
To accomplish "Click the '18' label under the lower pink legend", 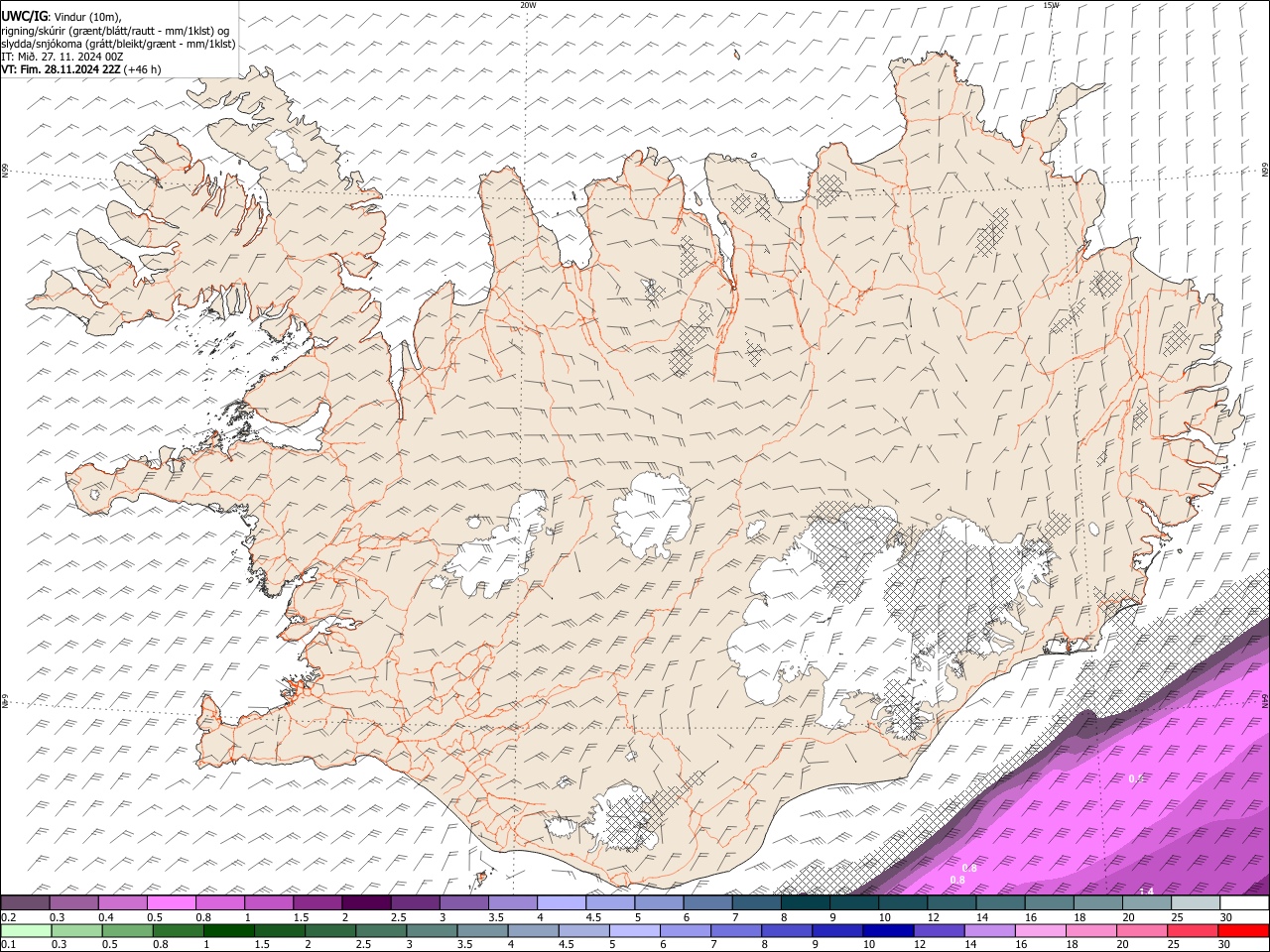I will click(1073, 944).
